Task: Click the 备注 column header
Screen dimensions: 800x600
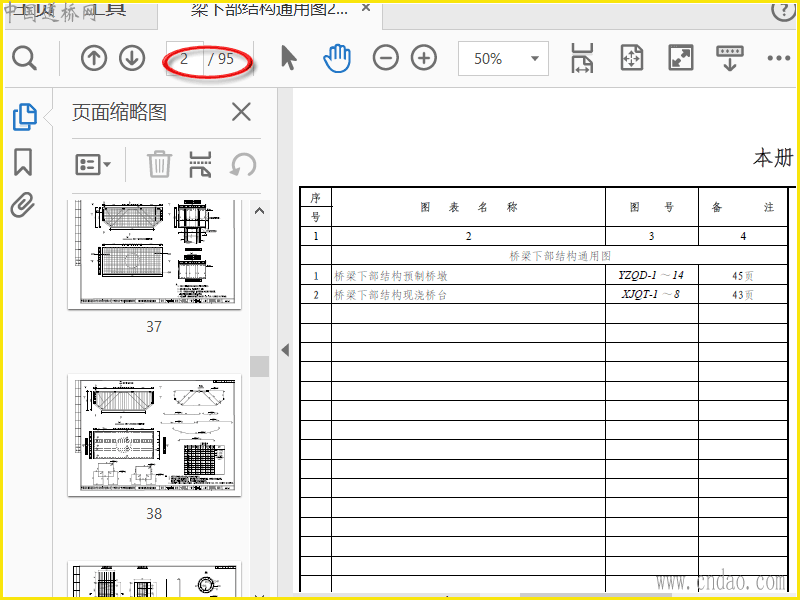Action: tap(743, 207)
